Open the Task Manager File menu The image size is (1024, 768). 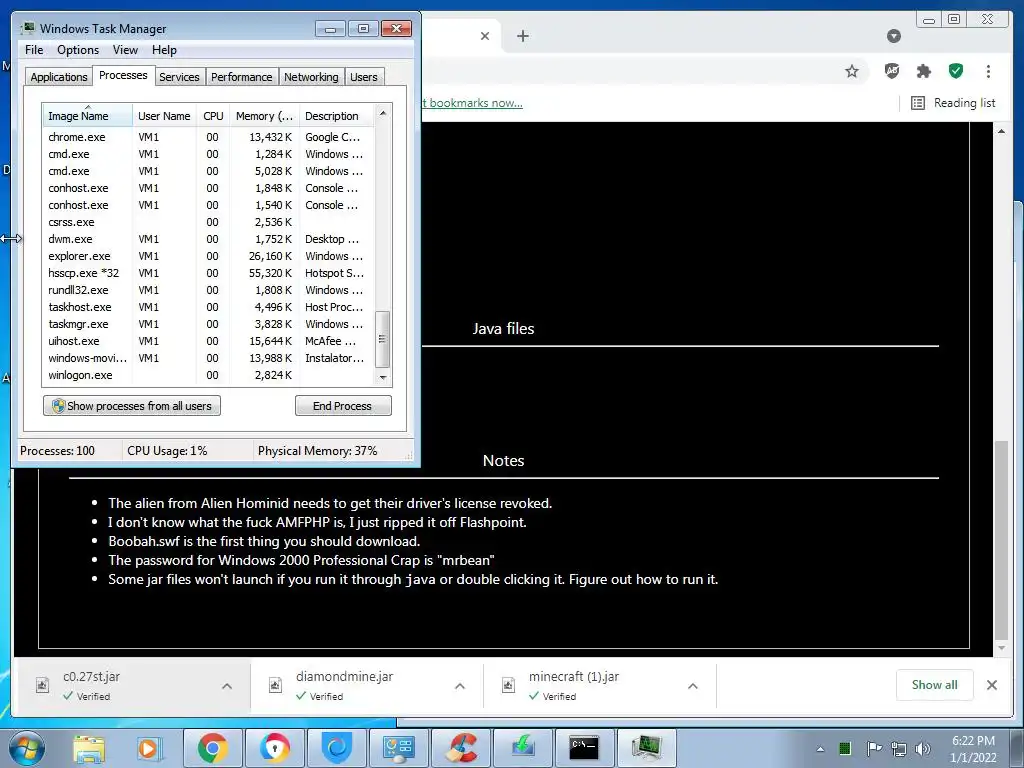click(x=34, y=50)
